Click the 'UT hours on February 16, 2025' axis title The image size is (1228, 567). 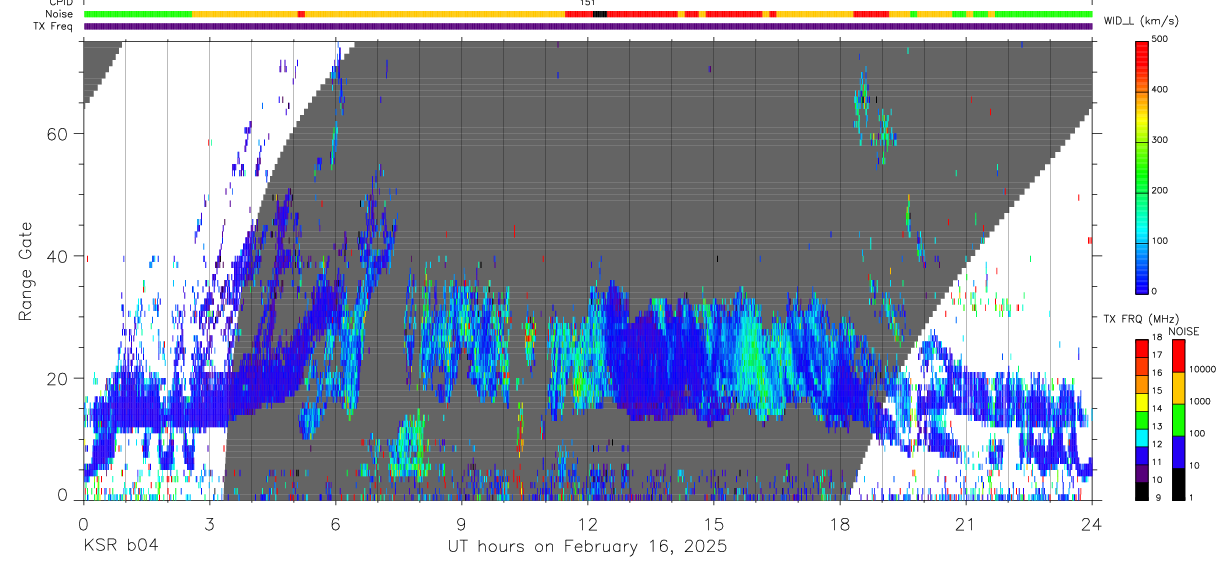coord(587,547)
